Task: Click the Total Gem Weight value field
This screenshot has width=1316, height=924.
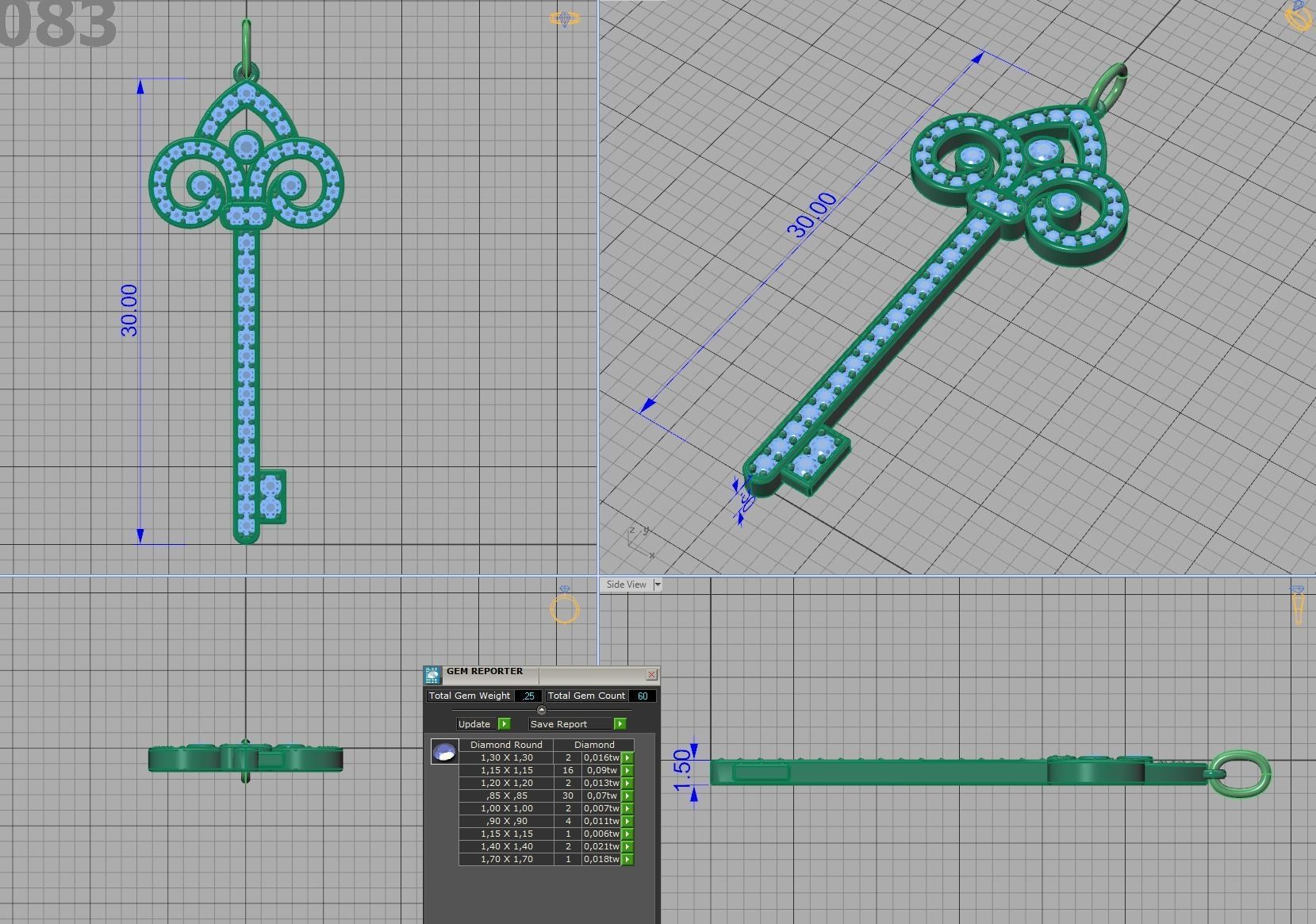Action: click(528, 696)
